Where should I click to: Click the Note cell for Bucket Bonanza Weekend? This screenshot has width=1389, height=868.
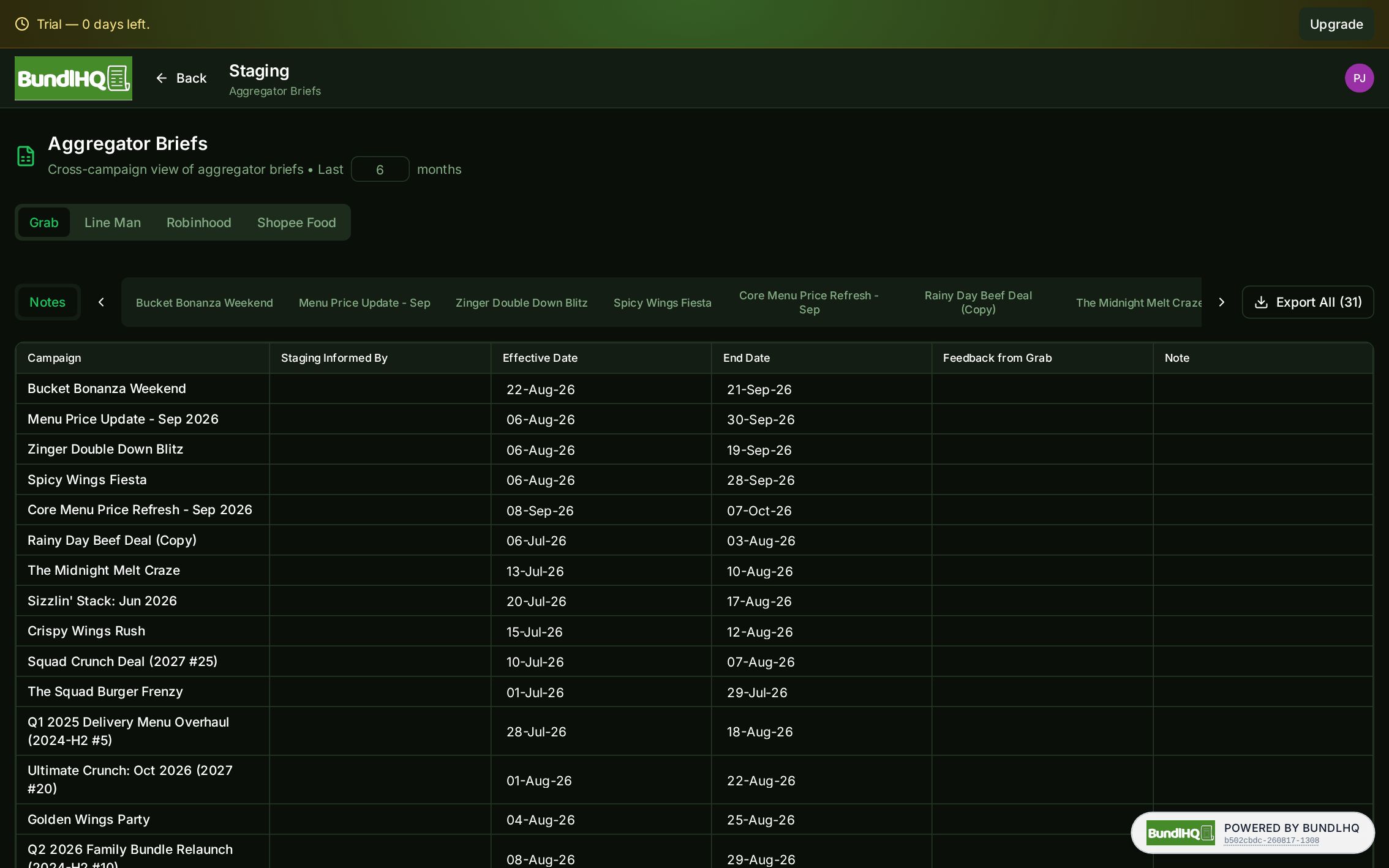click(x=1263, y=389)
